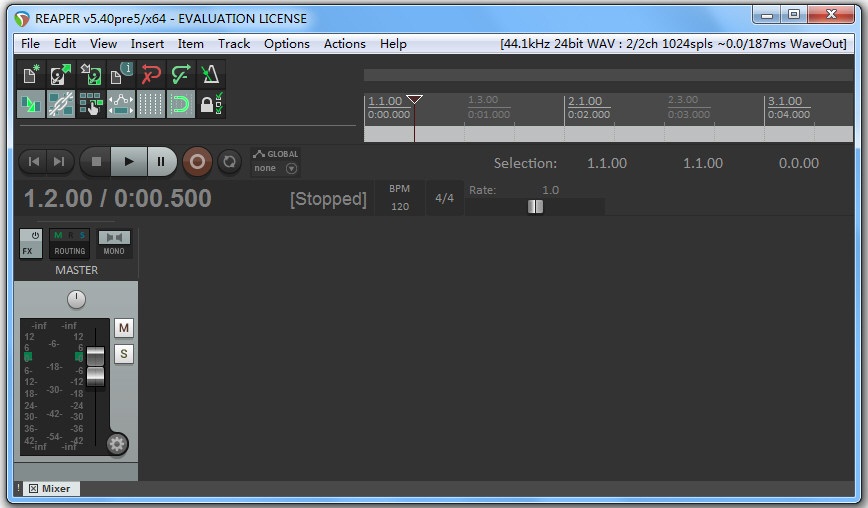Click the GLOBAL automation envelope icon

click(x=259, y=154)
